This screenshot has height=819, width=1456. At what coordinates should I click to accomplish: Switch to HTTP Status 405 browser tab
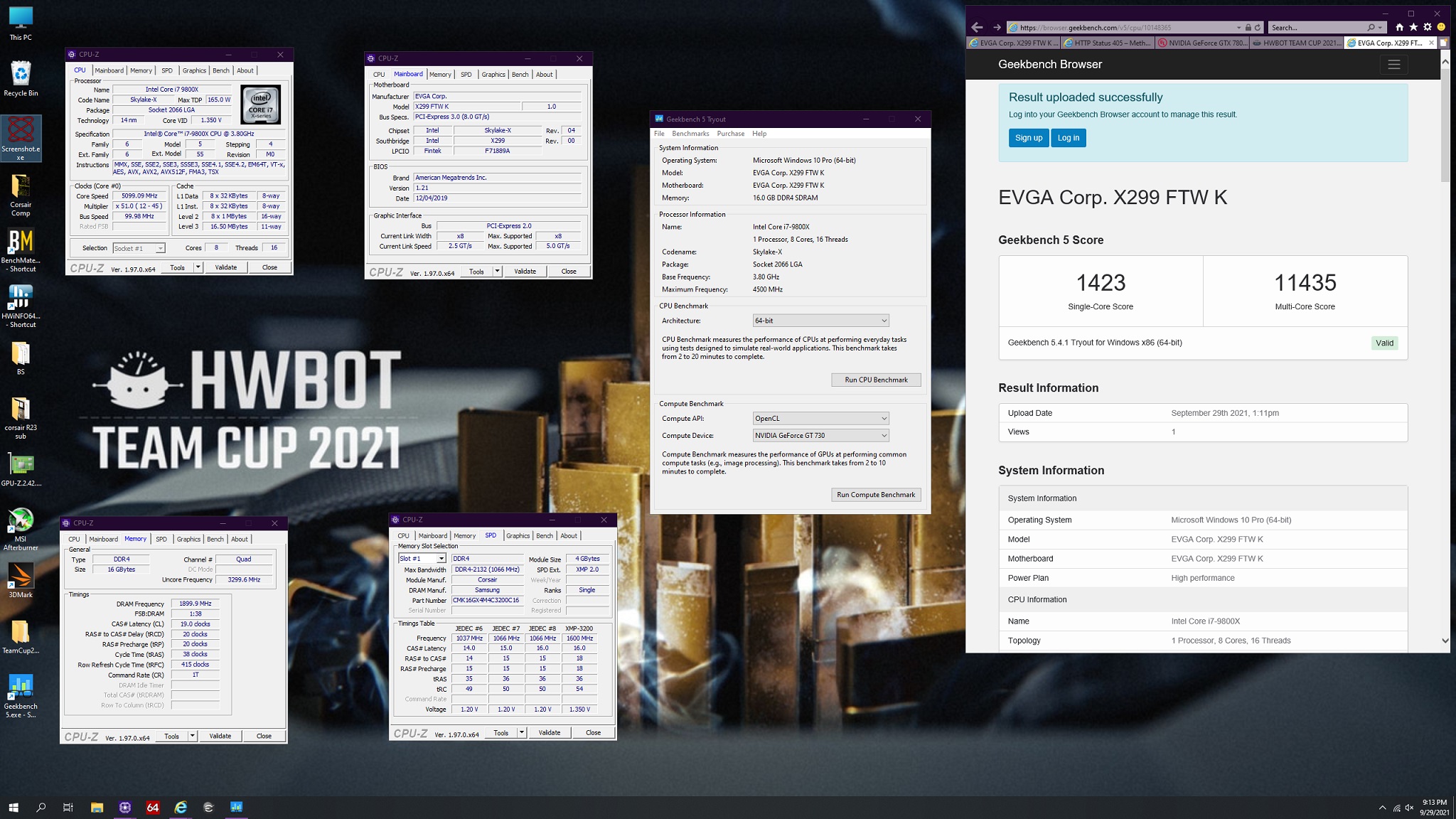click(x=1107, y=43)
